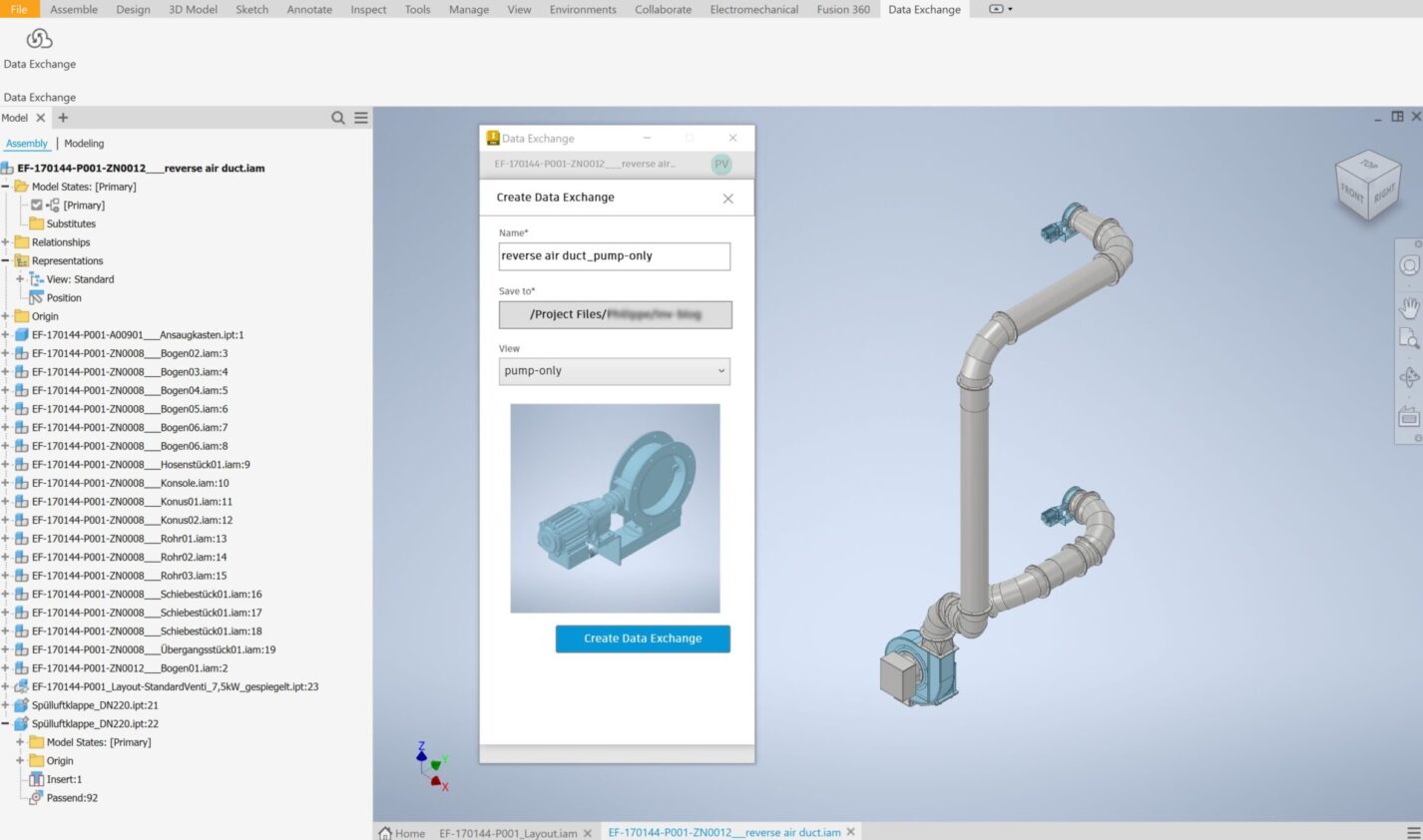Open the browser panel hamburger menu
The width and height of the screenshot is (1423, 840).
pyautogui.click(x=361, y=118)
